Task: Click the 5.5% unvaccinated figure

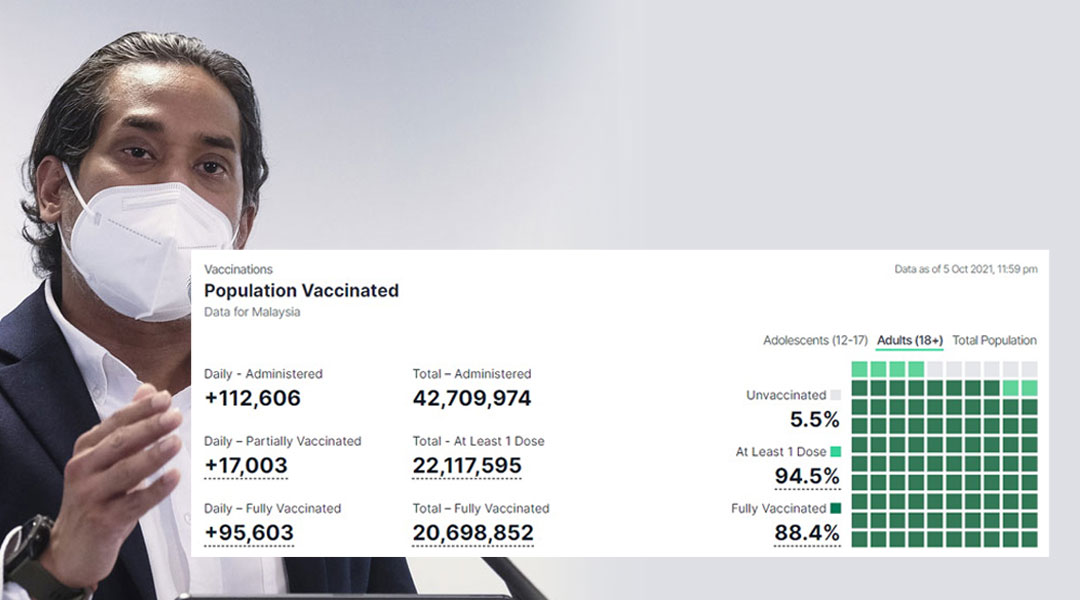Action: [x=814, y=420]
